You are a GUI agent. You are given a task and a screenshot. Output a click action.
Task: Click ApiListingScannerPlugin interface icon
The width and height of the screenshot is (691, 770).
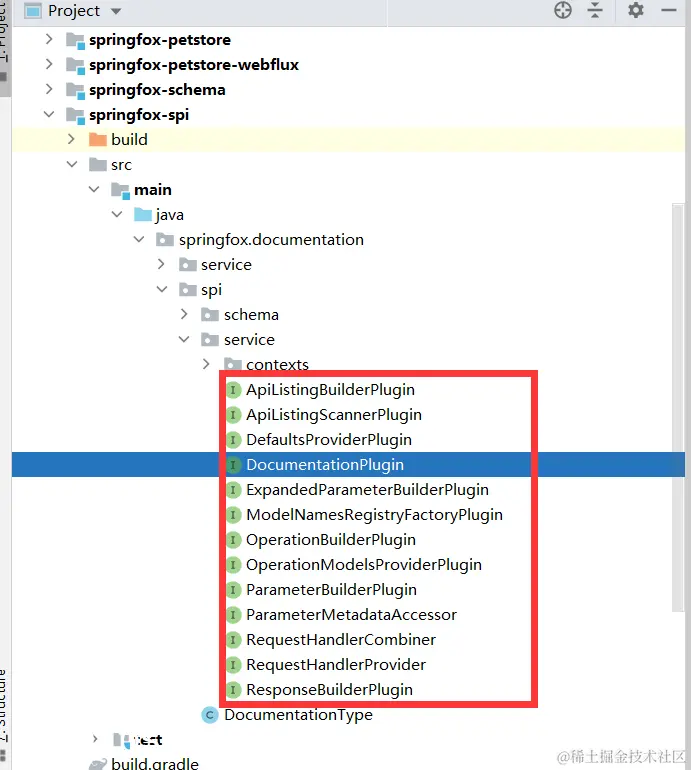click(233, 415)
